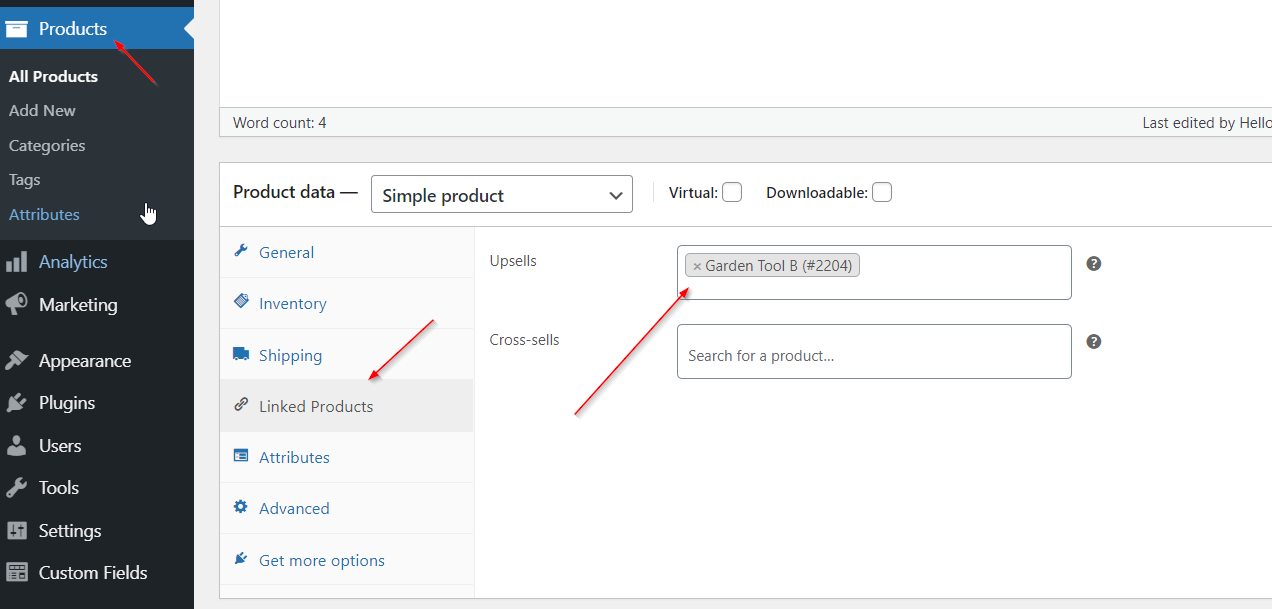Select the Advanced product data tab
The image size is (1272, 609).
pos(293,509)
